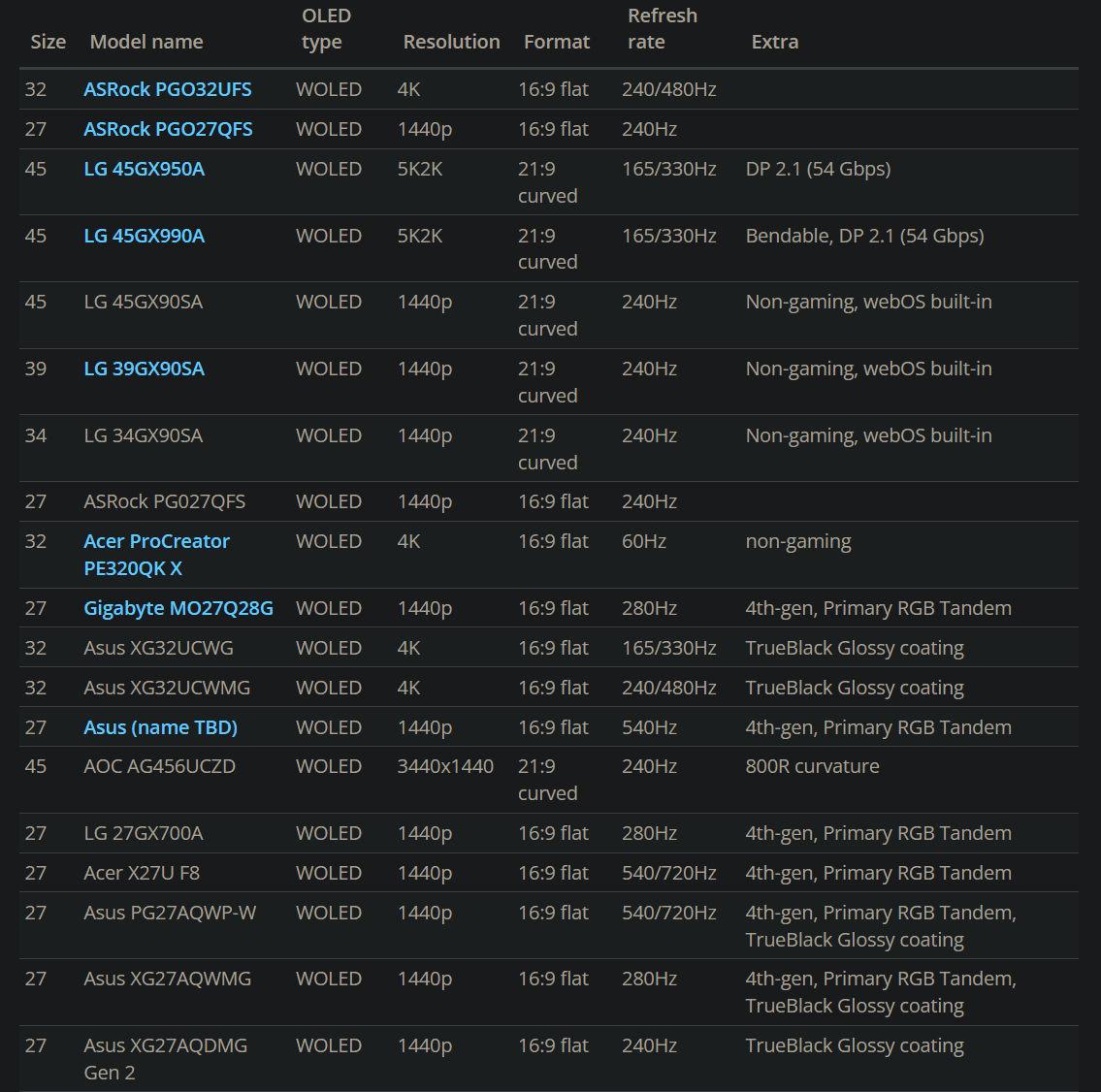The width and height of the screenshot is (1101, 1092).
Task: Click the 3440x1440 resolution cell
Action: point(445,766)
